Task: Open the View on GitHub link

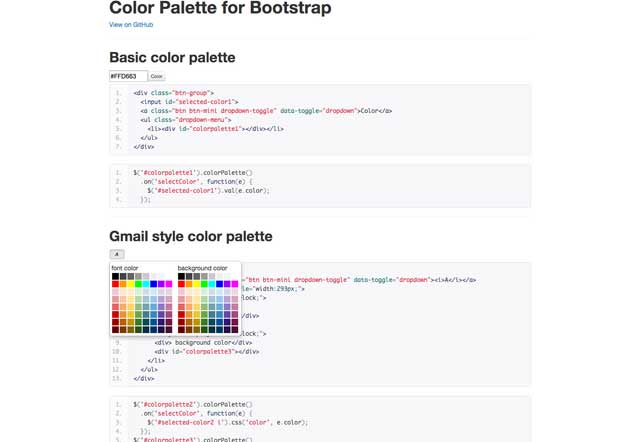Action: (x=130, y=24)
